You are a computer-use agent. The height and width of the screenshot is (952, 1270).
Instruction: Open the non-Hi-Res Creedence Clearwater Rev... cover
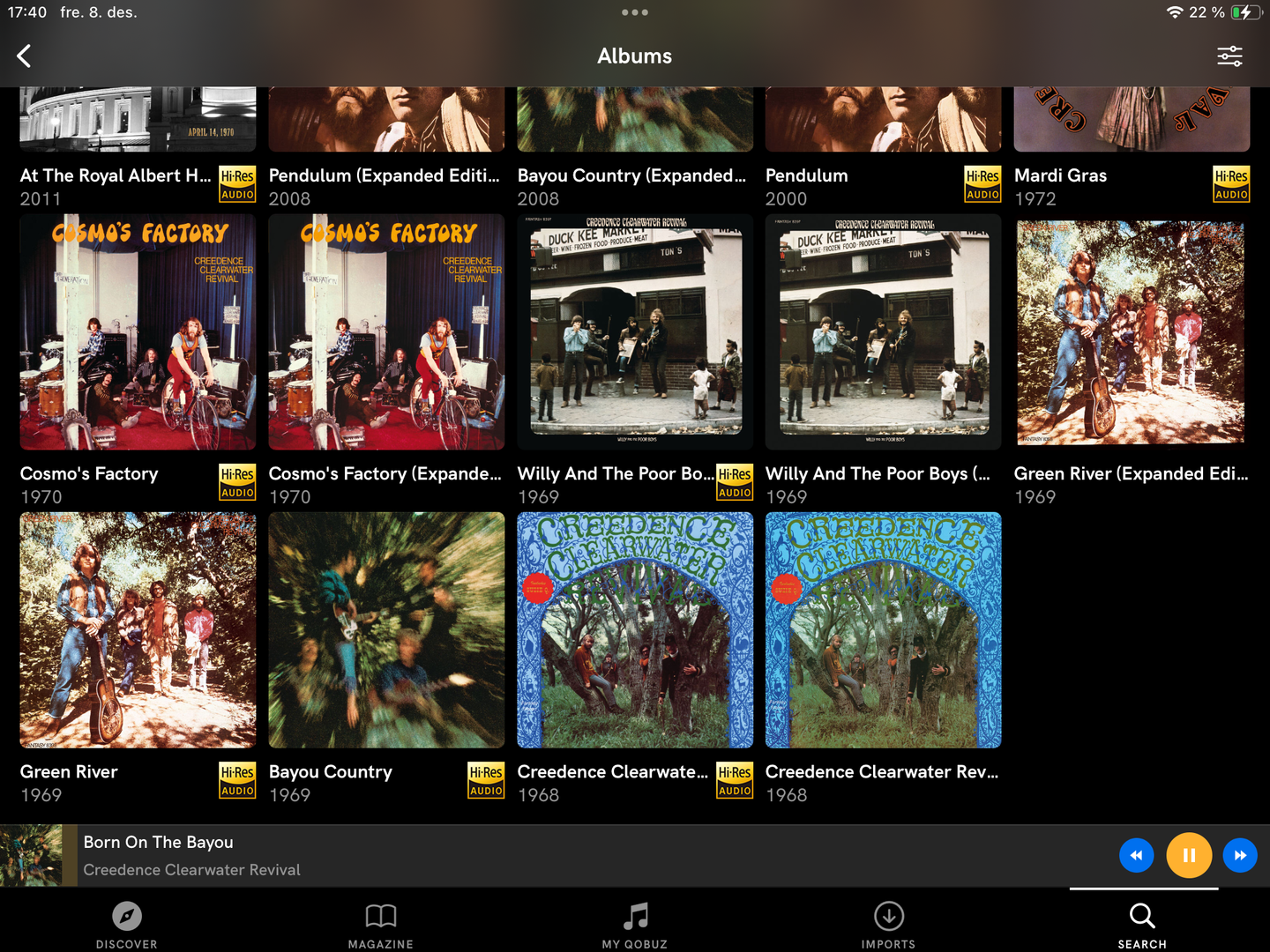tap(884, 630)
